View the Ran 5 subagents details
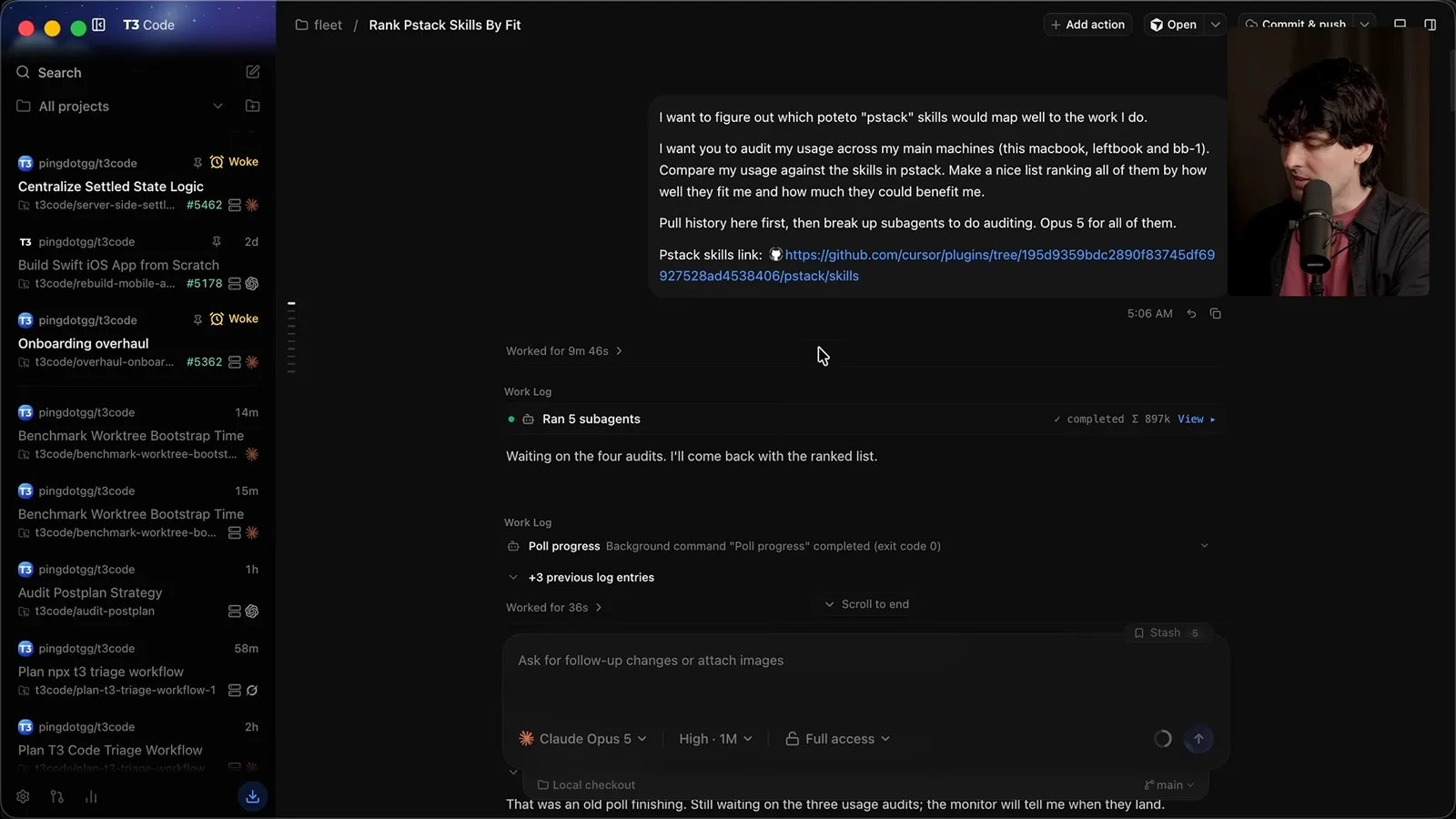Screen dimensions: 1456x819 (1197, 420)
